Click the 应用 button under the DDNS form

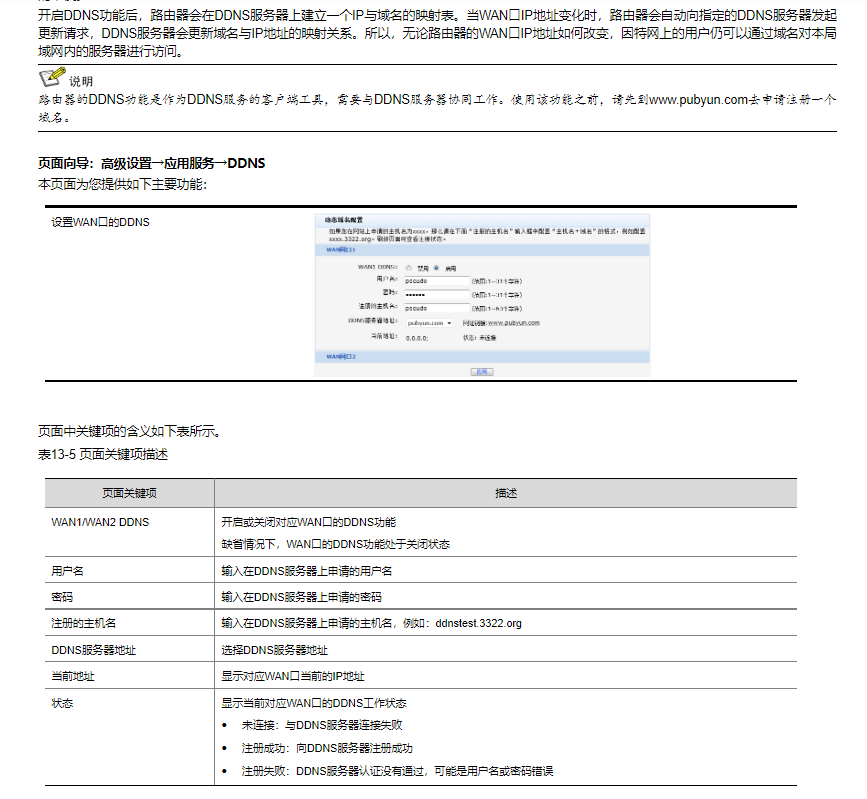(482, 372)
